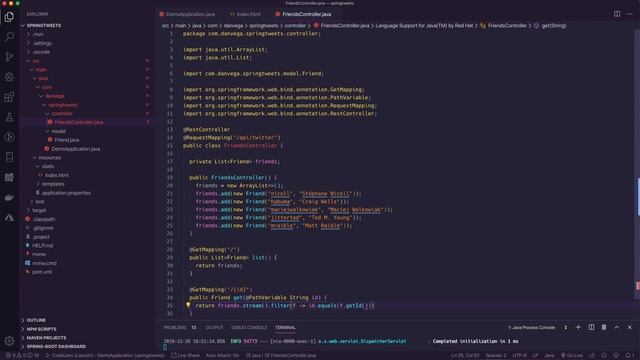
Task: Add a new terminal with plus icon
Action: 578,327
